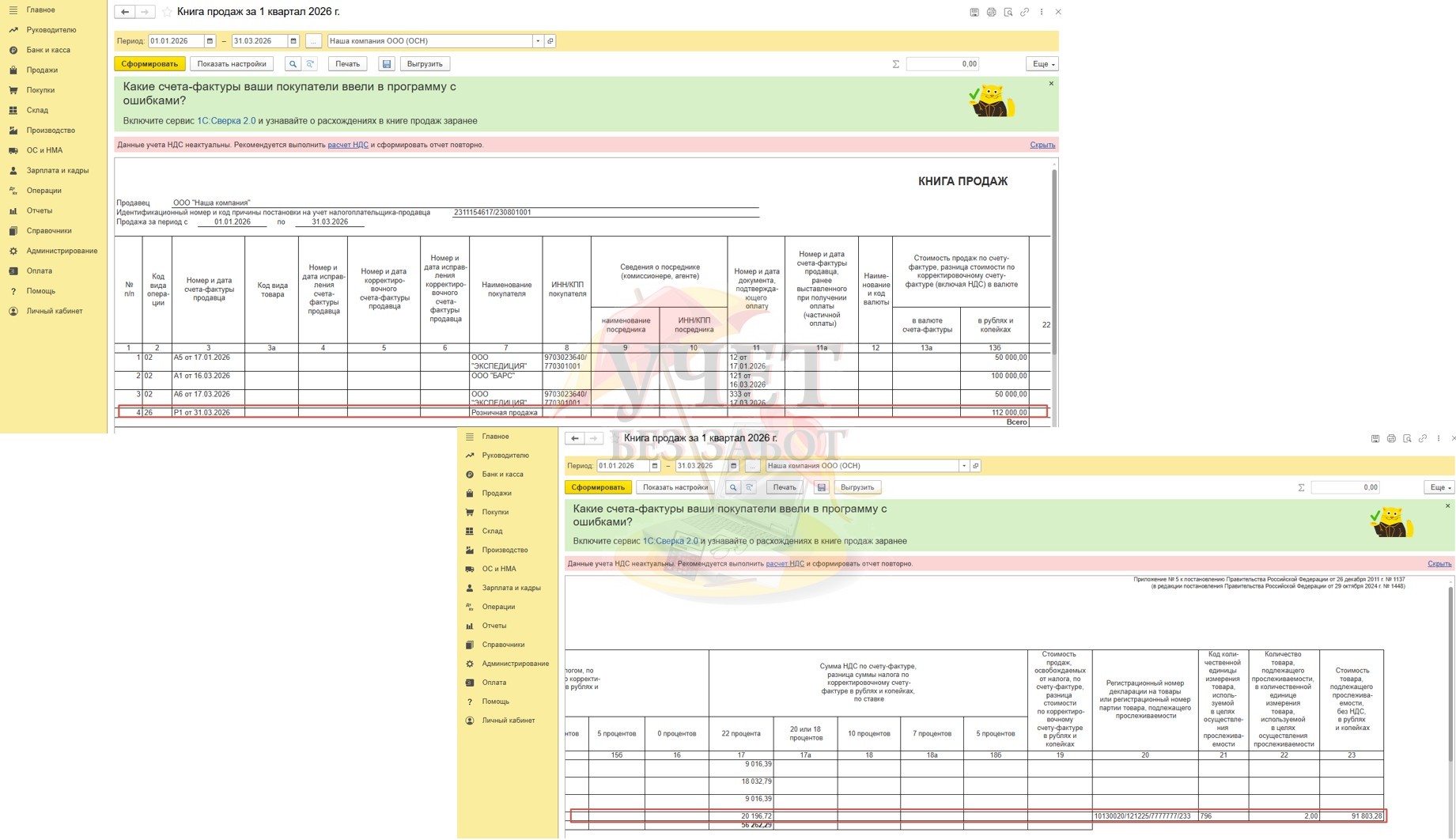Dismiss the green 1С:Сверка banner in the top window
The height and width of the screenshot is (840, 1456).
[x=1051, y=84]
